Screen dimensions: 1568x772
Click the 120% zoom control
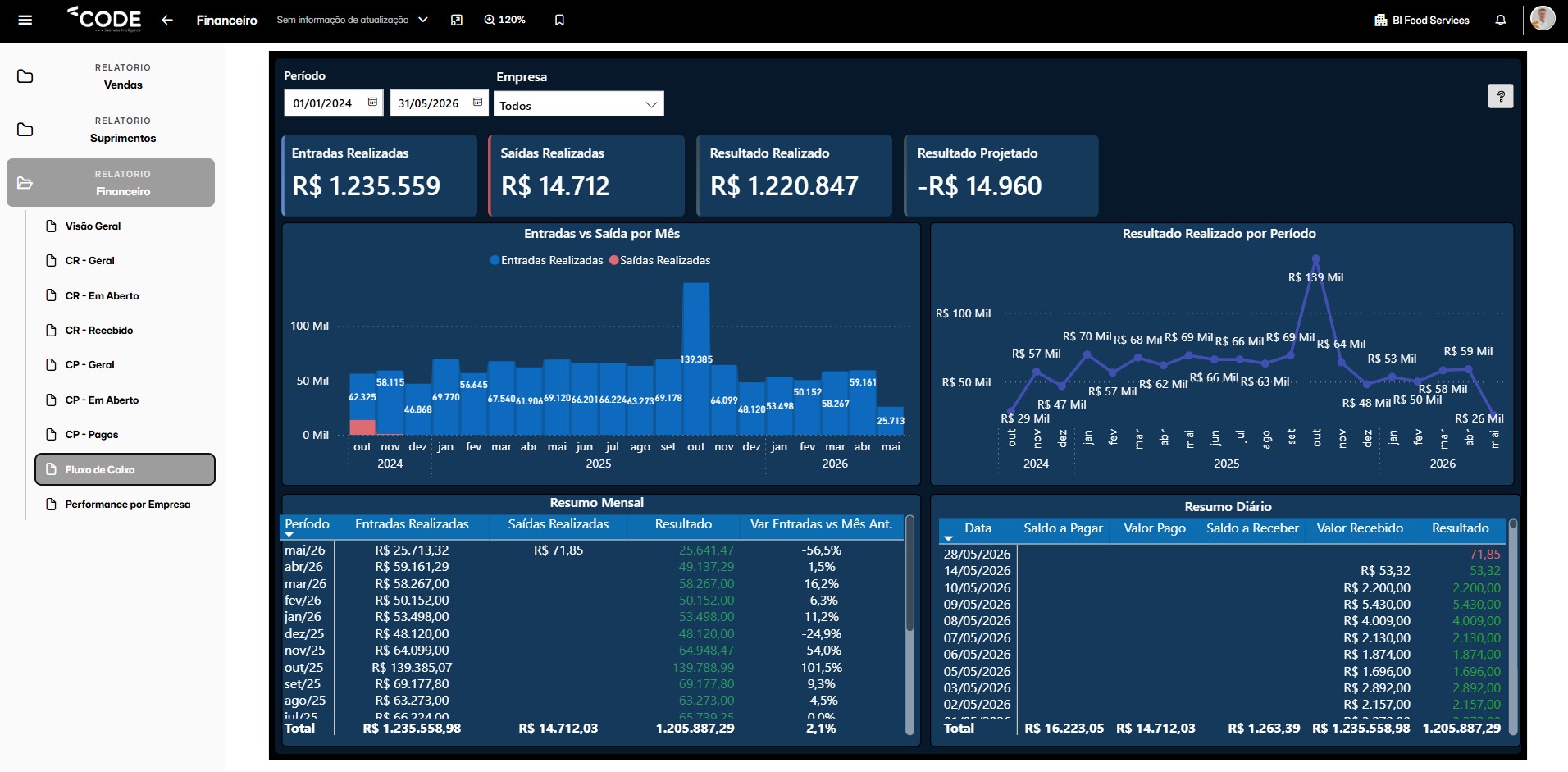click(505, 20)
